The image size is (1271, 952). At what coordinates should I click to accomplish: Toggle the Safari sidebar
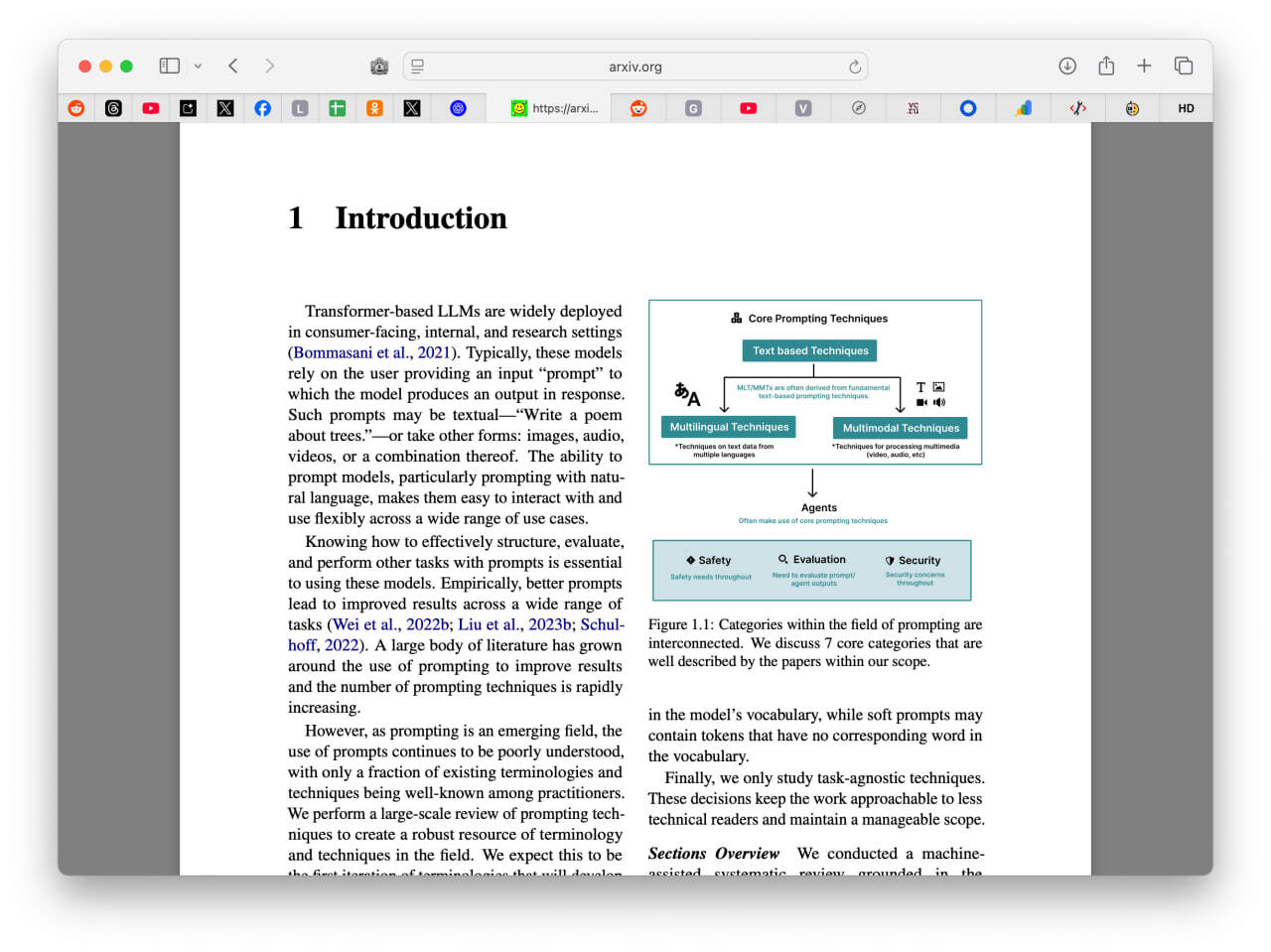click(x=170, y=67)
